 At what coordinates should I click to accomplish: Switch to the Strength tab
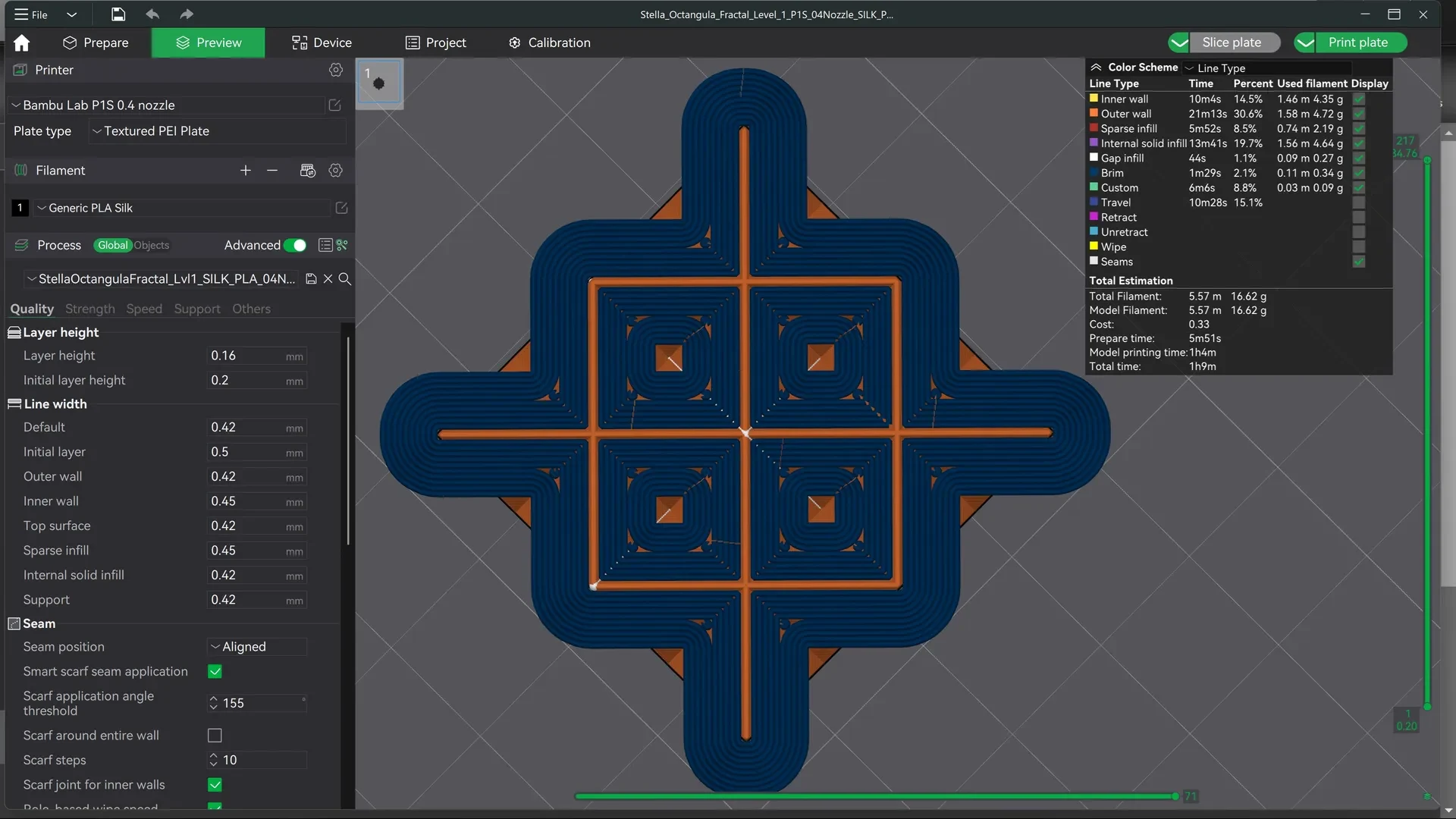pyautogui.click(x=89, y=309)
